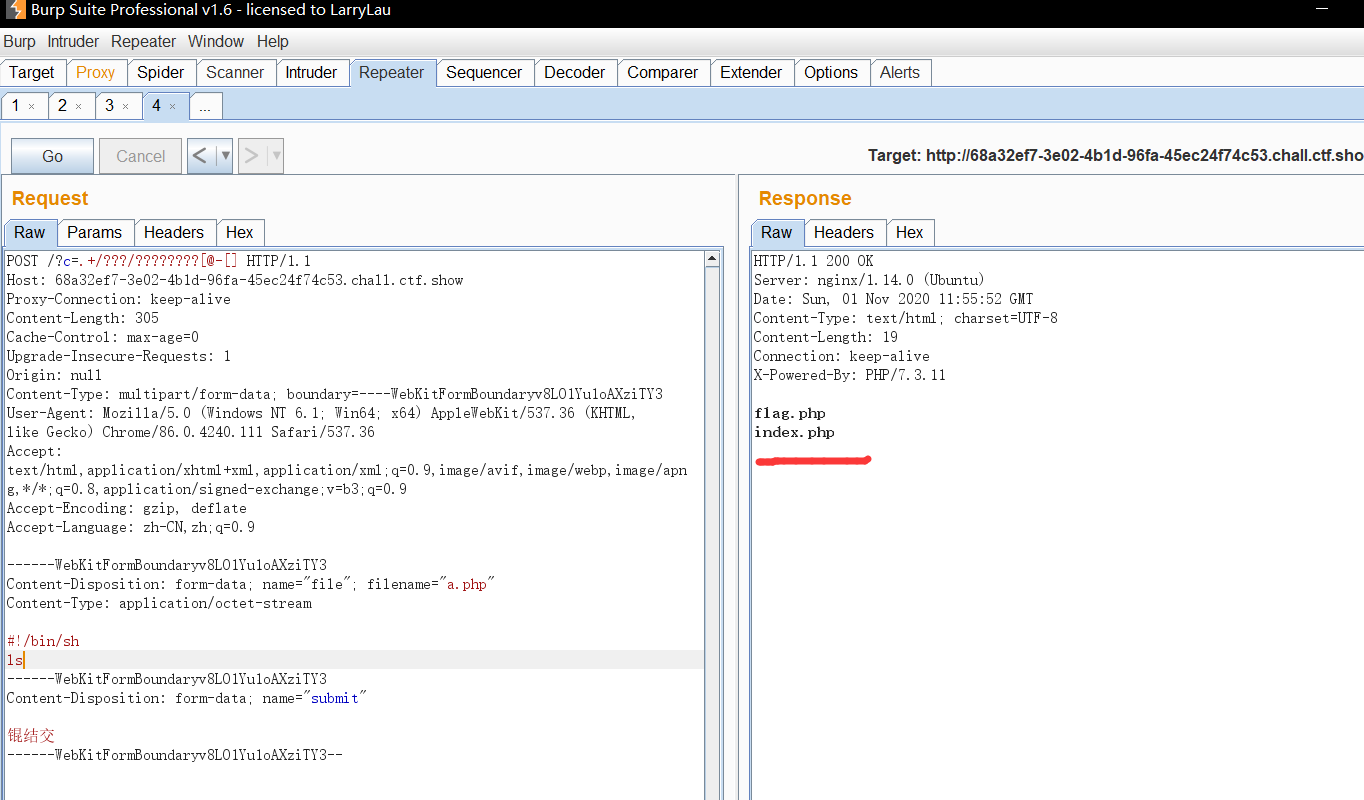Close Repeater tab 1
The height and width of the screenshot is (800, 1364).
(31, 106)
